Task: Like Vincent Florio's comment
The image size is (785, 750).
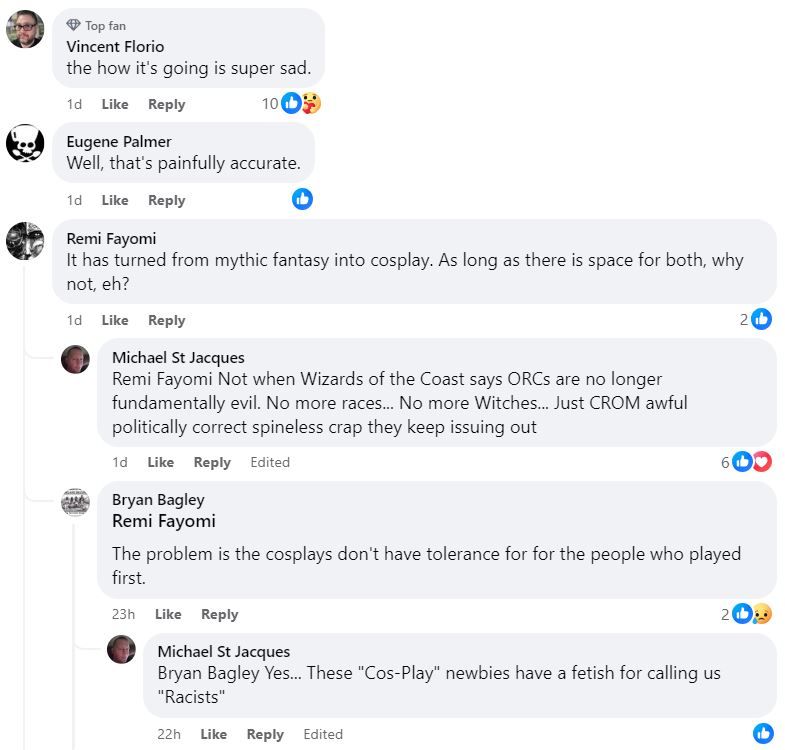Action: tap(115, 104)
